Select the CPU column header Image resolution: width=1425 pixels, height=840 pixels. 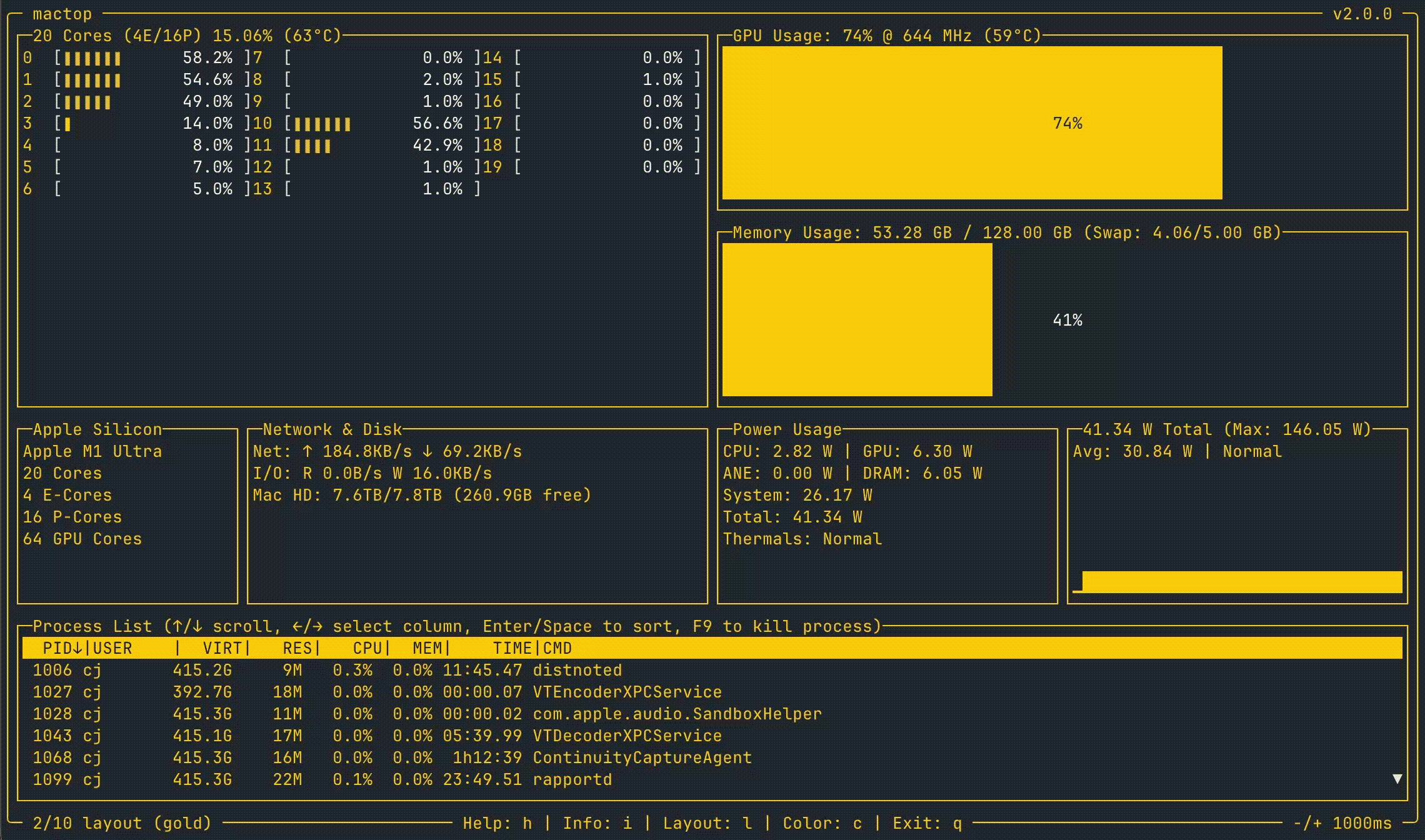pos(367,648)
